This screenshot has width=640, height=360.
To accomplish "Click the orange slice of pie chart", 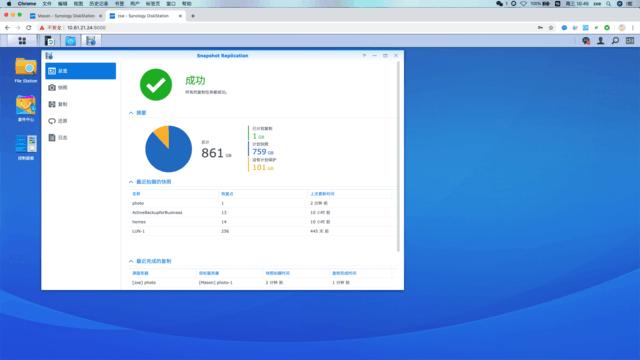I will [x=163, y=135].
